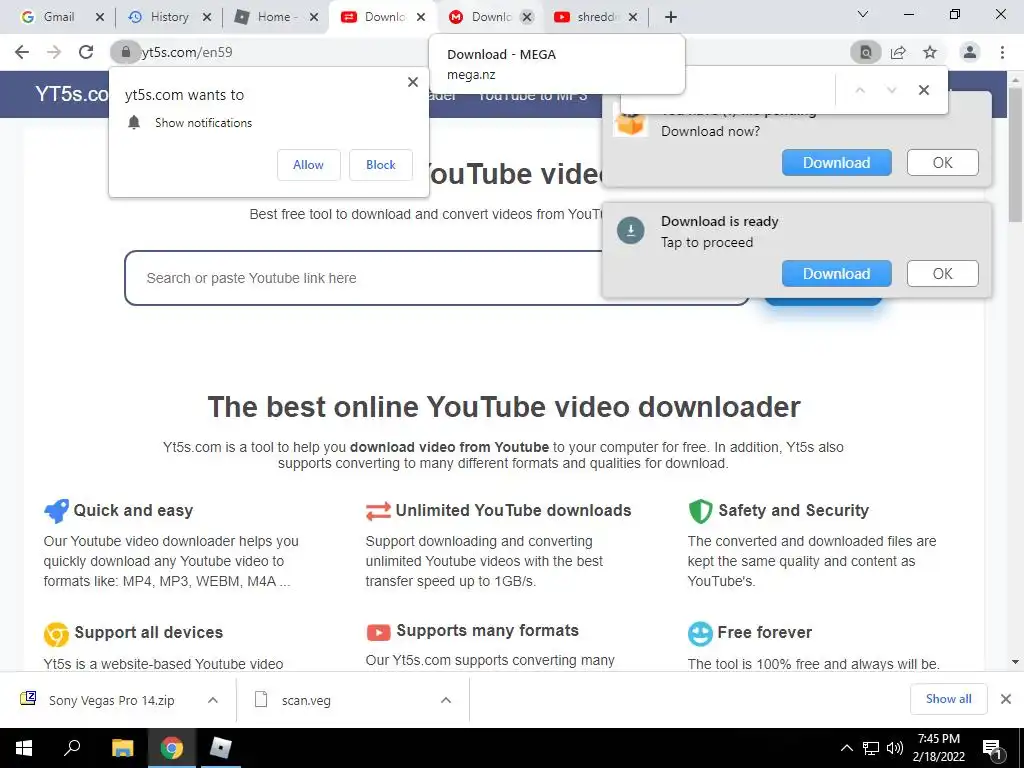Open the Windows notification center
The height and width of the screenshot is (768, 1024).
click(993, 748)
